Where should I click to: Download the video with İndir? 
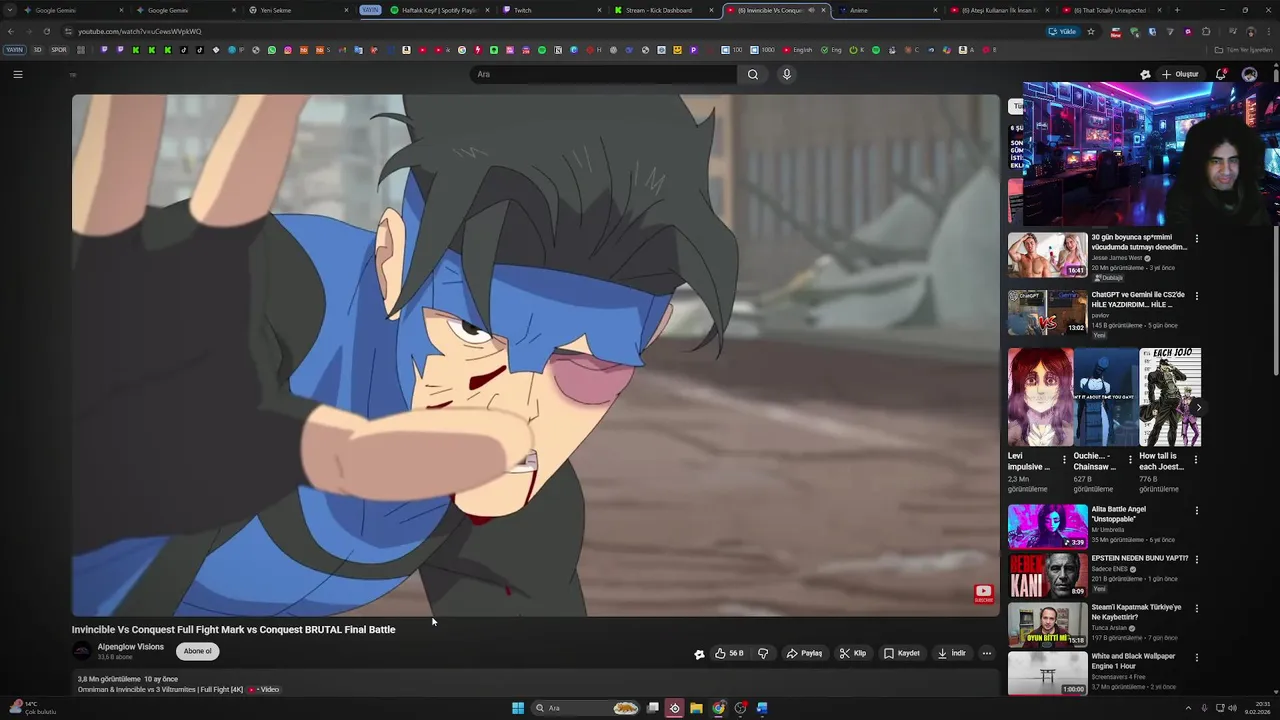[951, 653]
